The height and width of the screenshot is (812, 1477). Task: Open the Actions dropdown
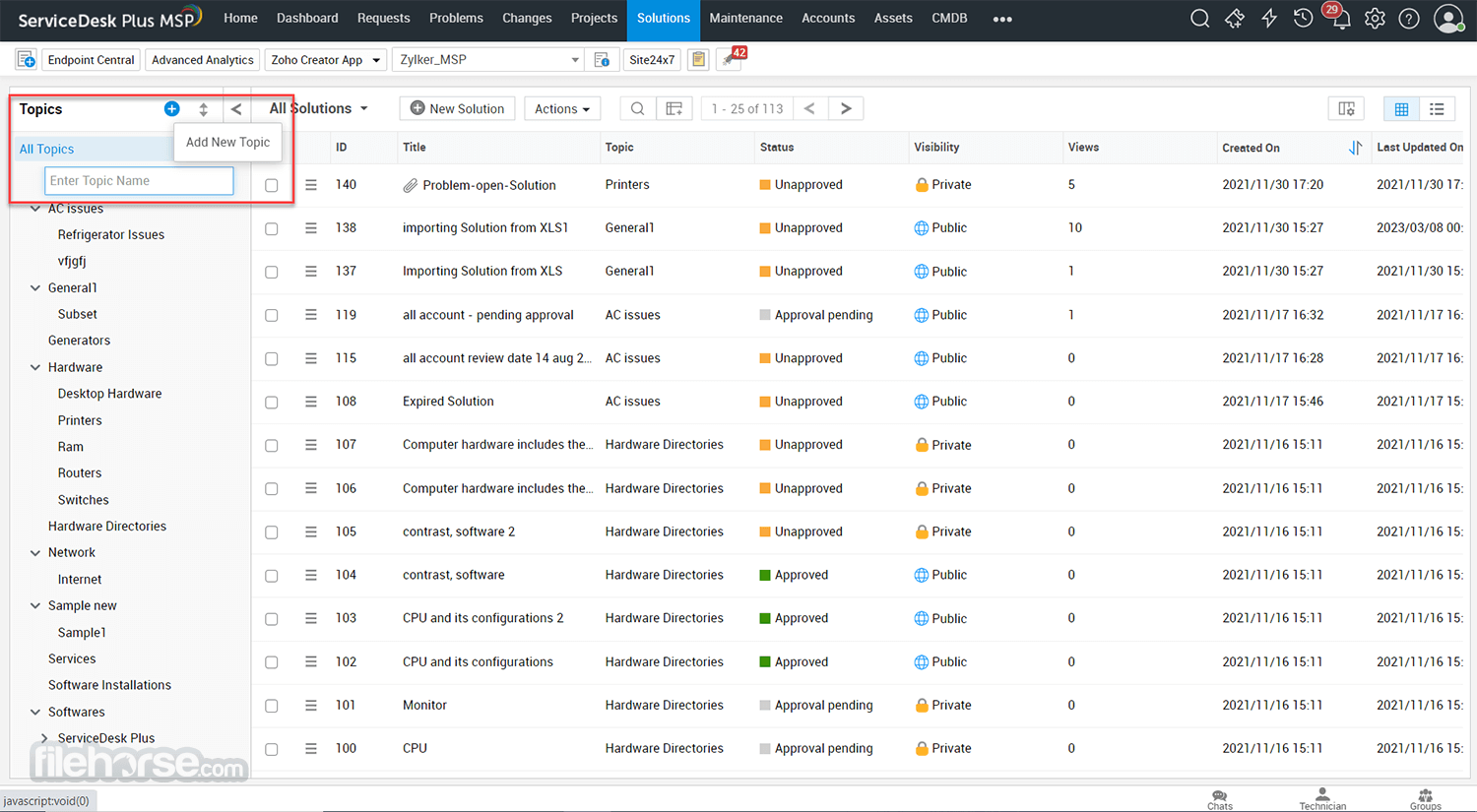tap(562, 108)
